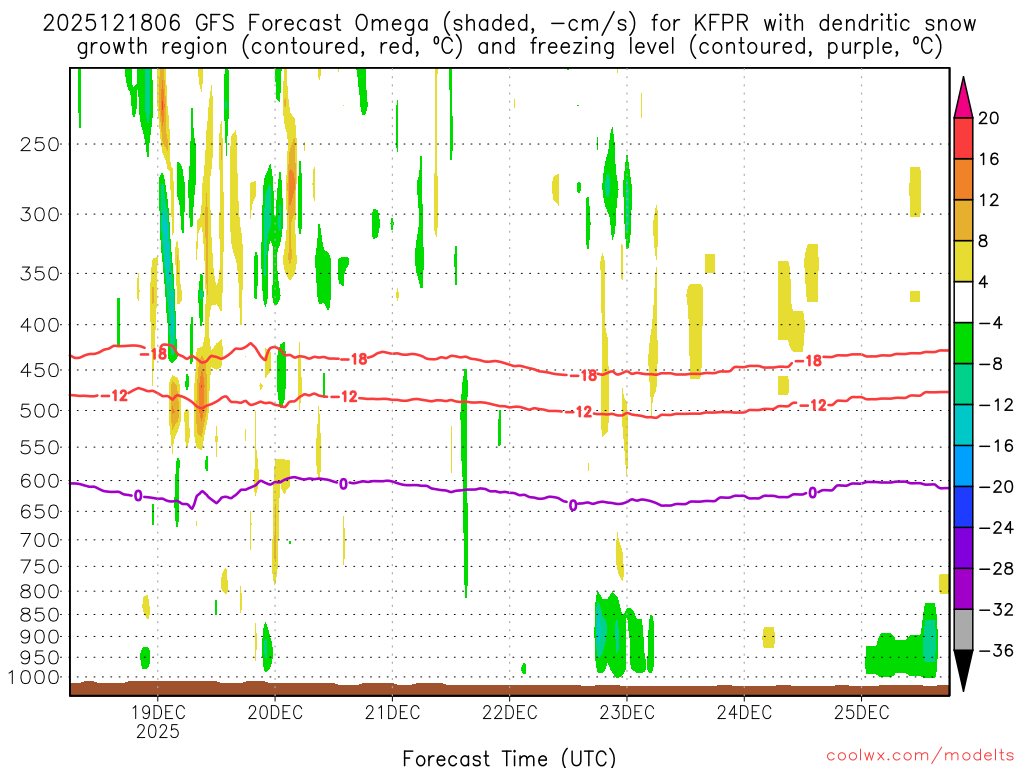1024x768 pixels.
Task: Click the 350 pressure level label
Action: click(x=40, y=274)
